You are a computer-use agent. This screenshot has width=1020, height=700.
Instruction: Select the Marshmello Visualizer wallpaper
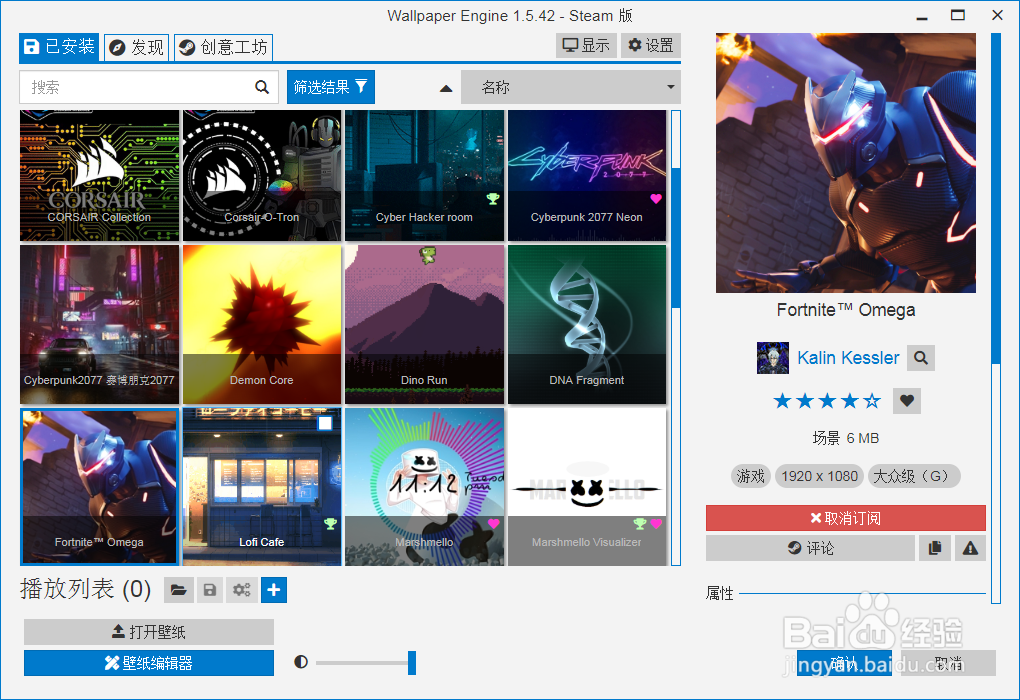(x=587, y=487)
